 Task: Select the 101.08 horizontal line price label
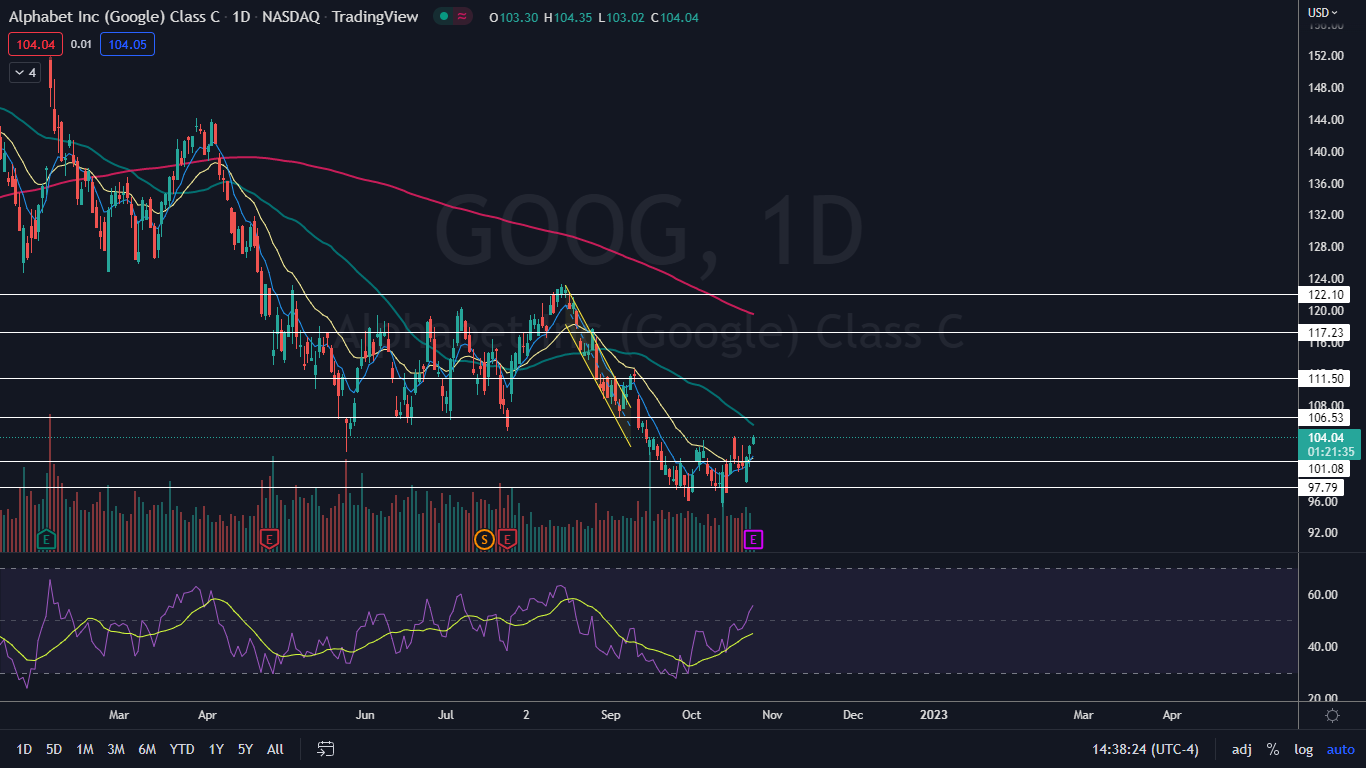[x=1324, y=468]
